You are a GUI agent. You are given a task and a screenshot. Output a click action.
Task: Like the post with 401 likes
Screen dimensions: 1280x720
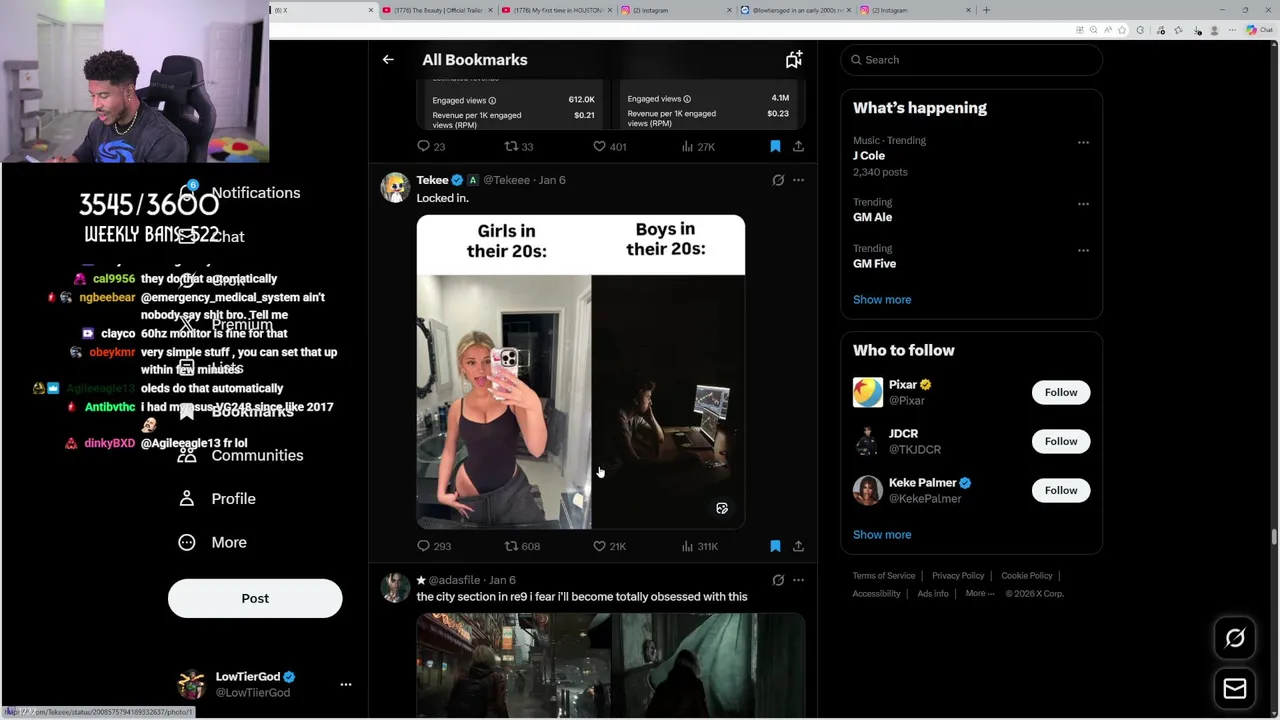coord(609,146)
